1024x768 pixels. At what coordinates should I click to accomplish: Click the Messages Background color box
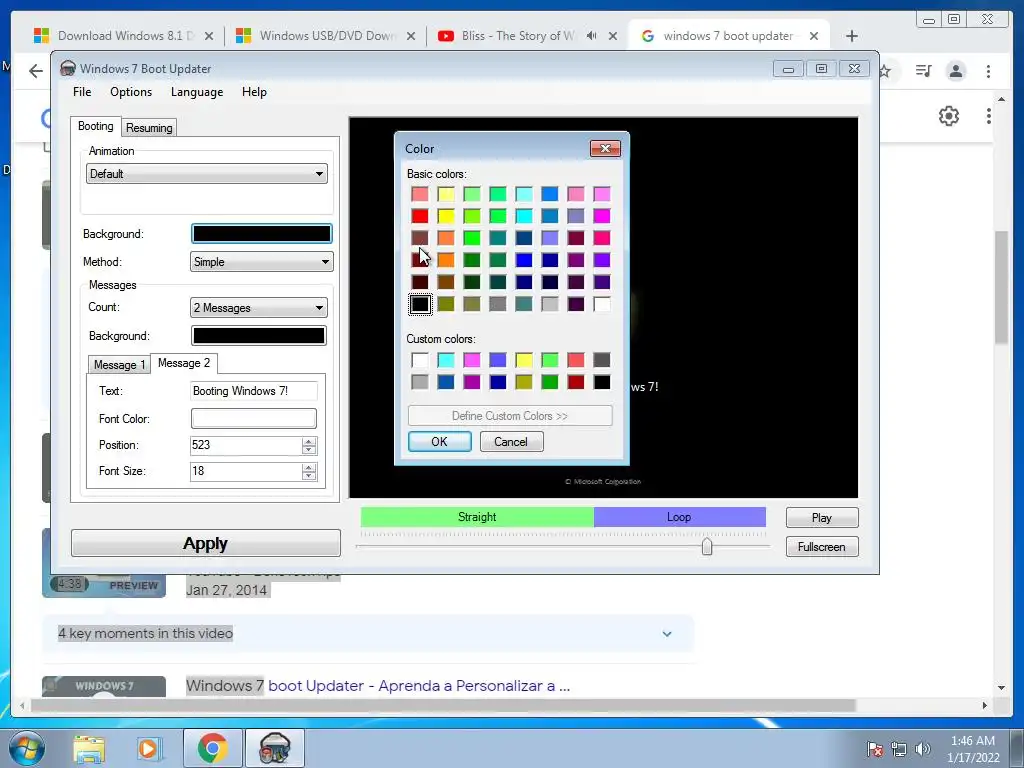pos(259,336)
